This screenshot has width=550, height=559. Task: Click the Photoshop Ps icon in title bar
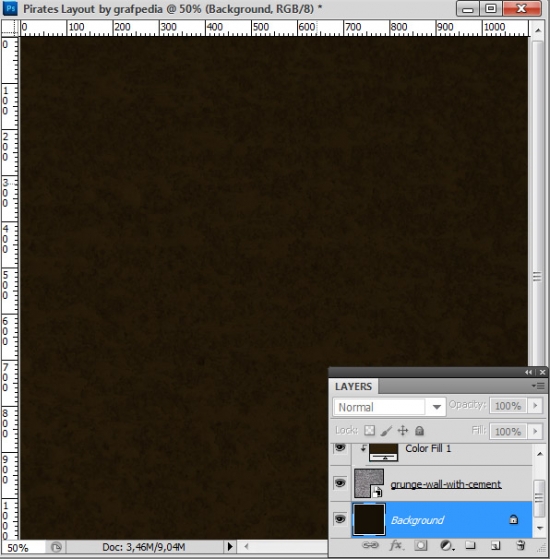[10, 8]
